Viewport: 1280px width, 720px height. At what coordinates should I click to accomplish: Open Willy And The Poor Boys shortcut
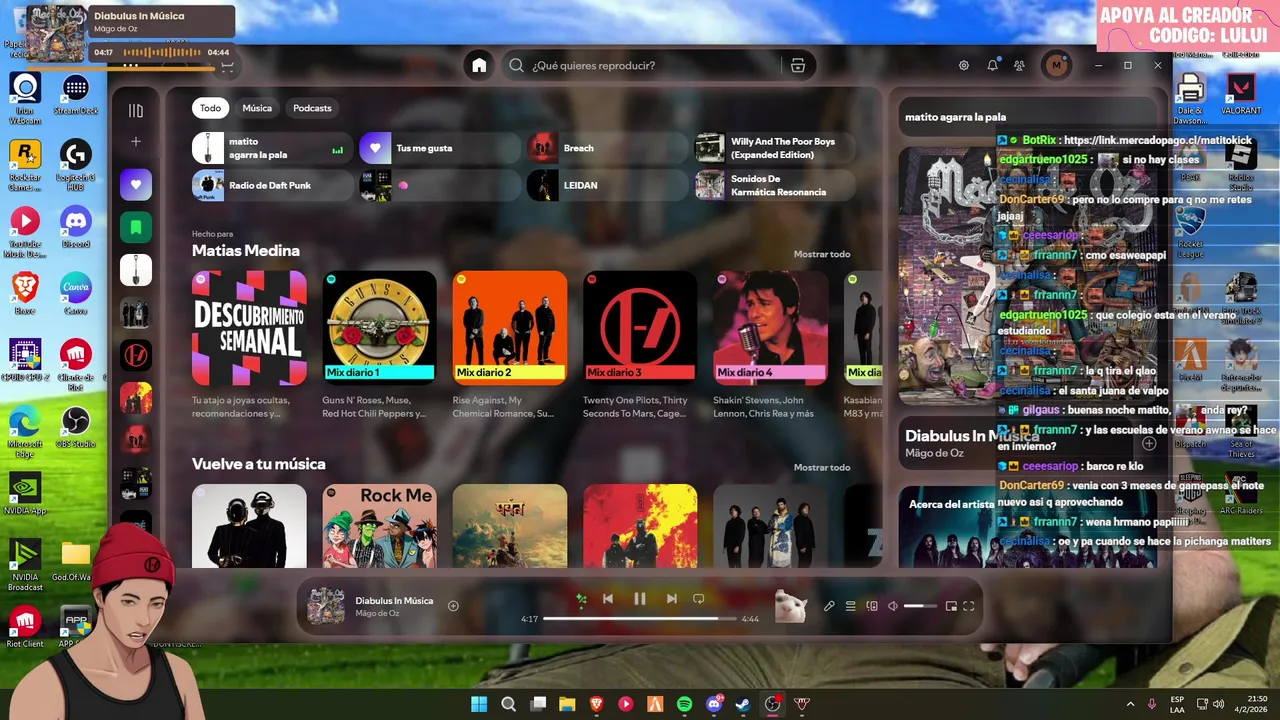pos(775,148)
